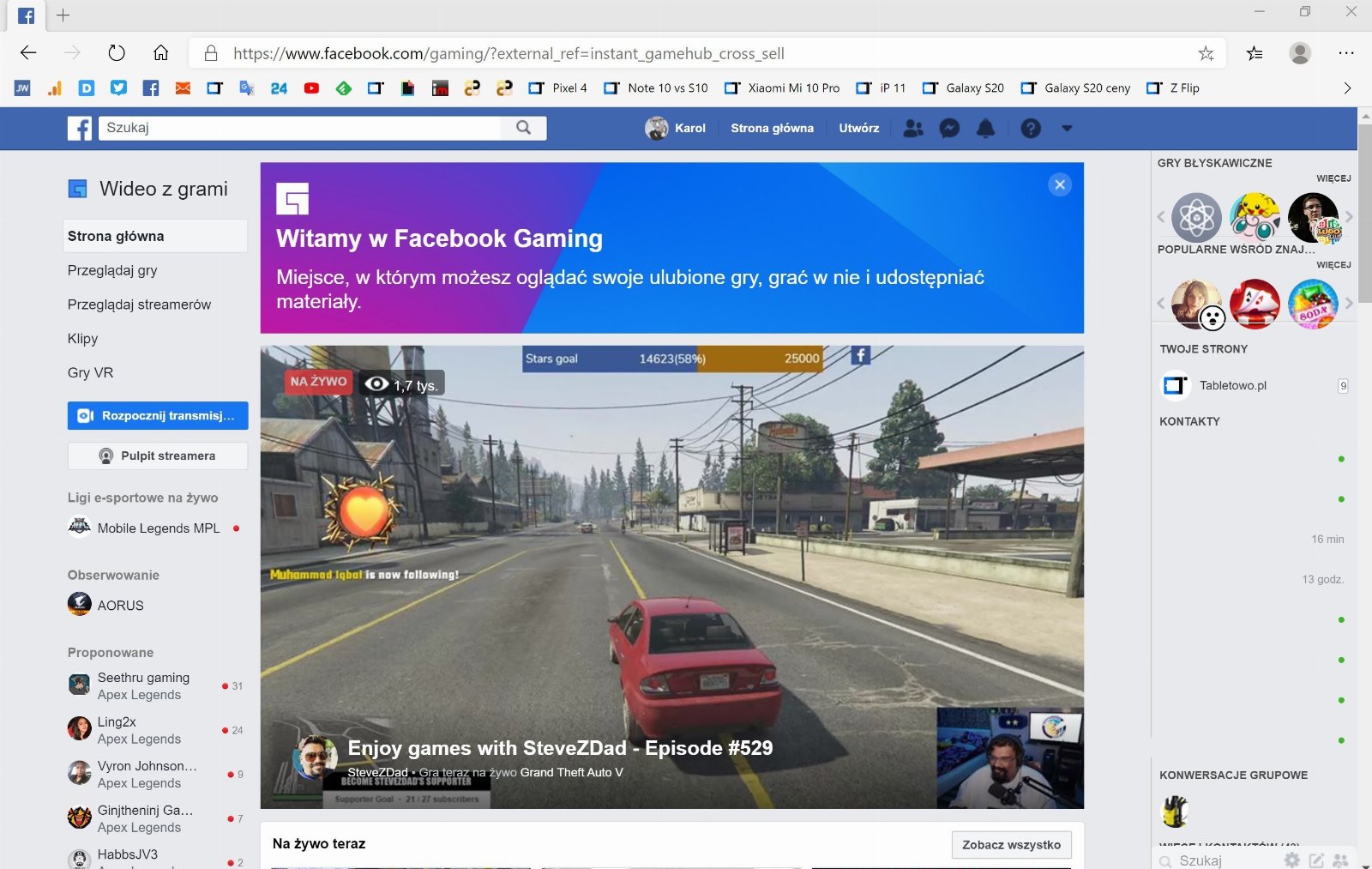Close the Facebook Gaming welcome banner
The image size is (1372, 869).
tap(1060, 184)
